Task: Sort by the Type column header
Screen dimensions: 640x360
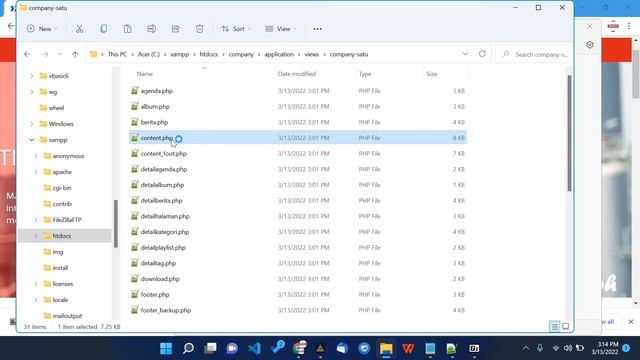Action: [x=365, y=74]
